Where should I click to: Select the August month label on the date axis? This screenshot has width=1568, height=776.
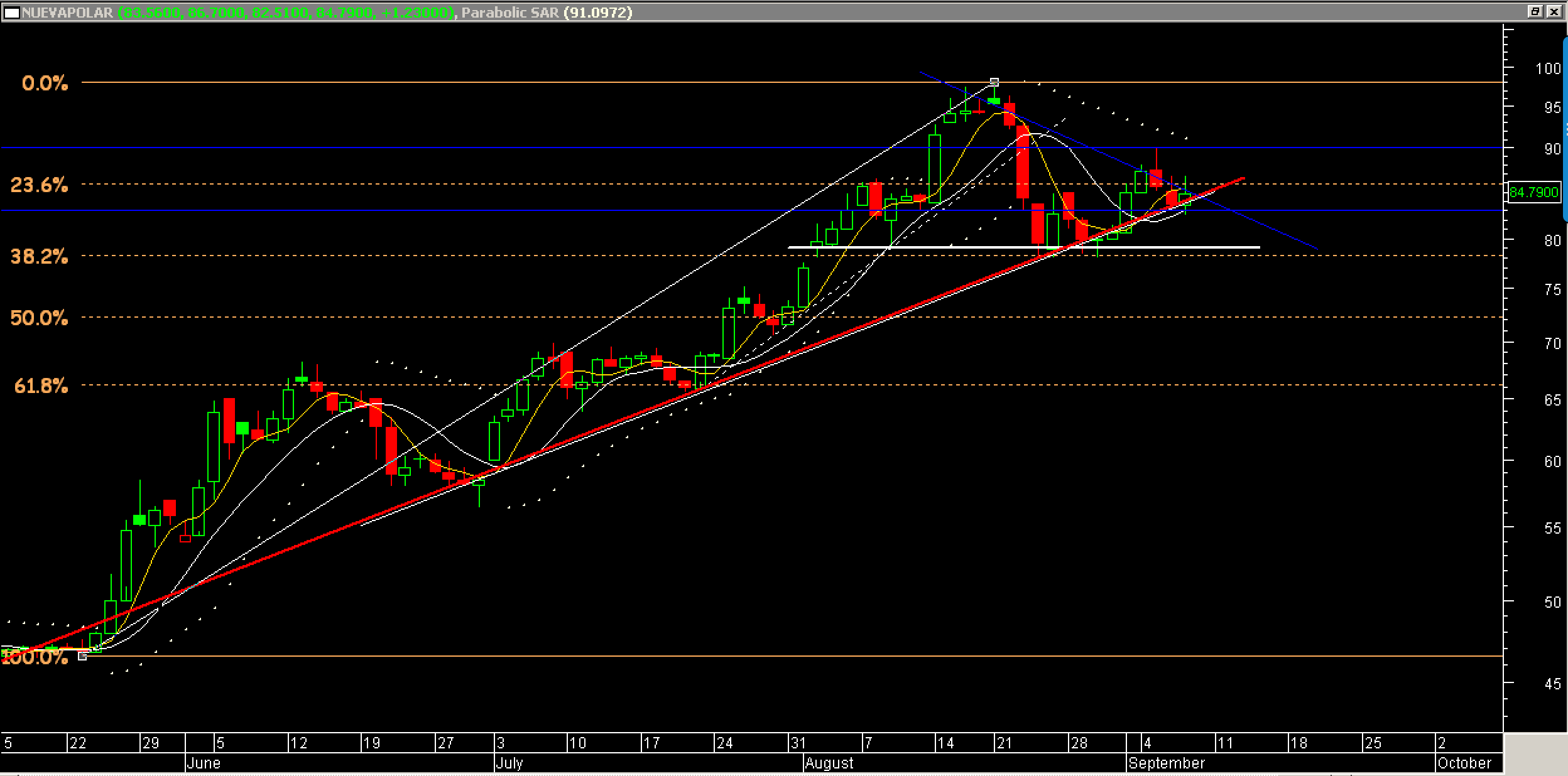(x=829, y=763)
